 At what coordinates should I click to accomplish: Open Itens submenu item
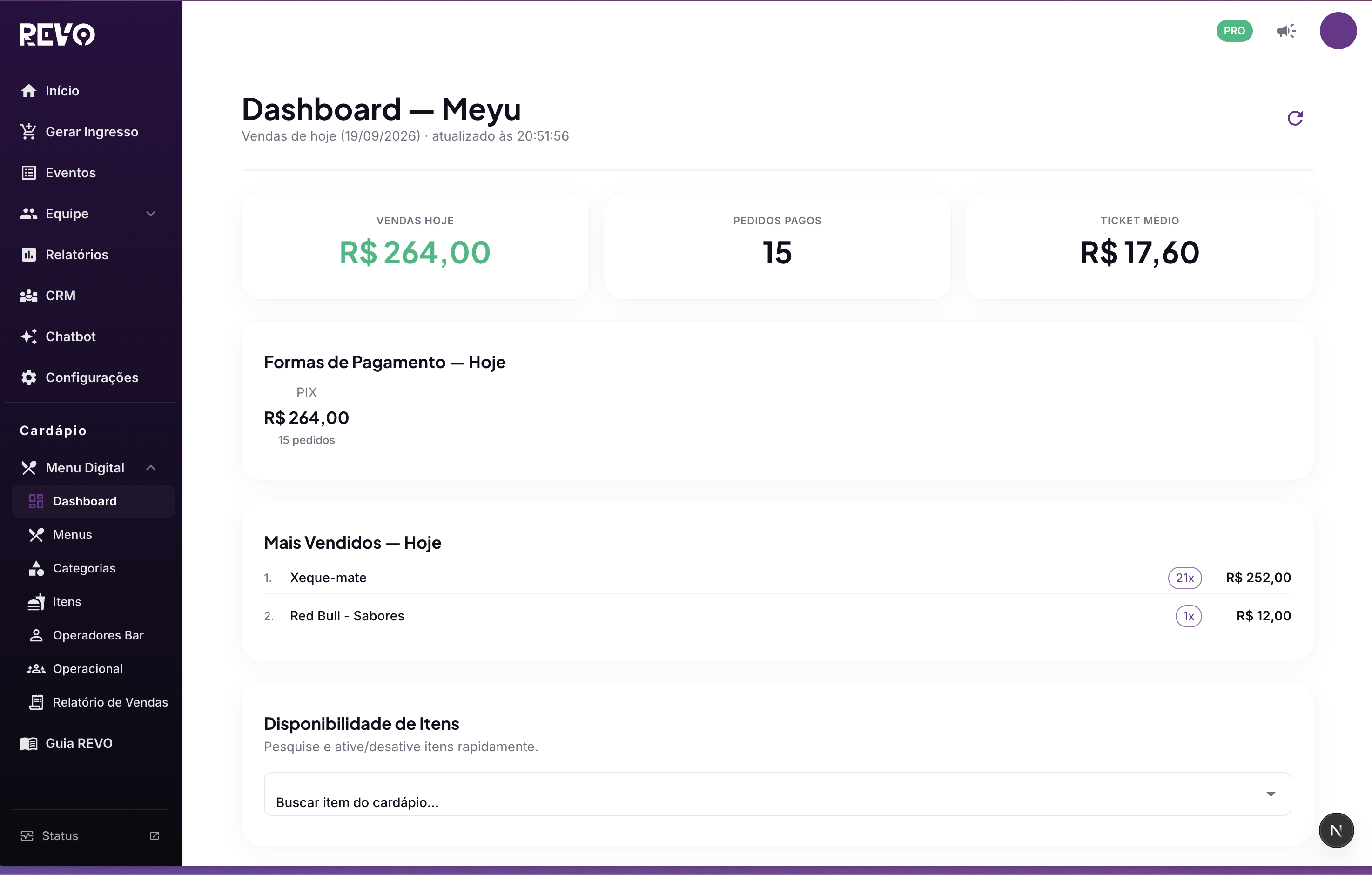[94, 602]
